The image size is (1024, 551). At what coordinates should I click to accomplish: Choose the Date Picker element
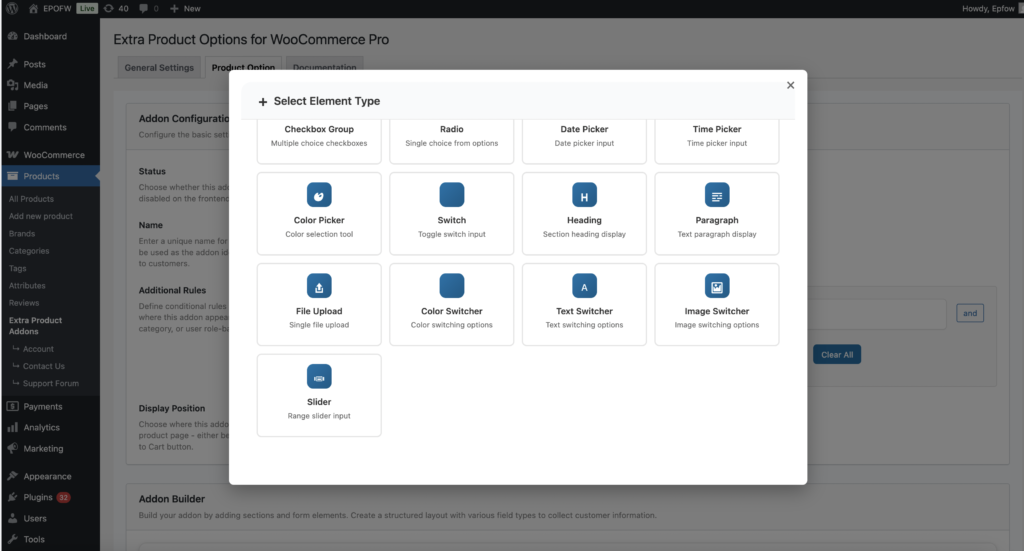coord(584,136)
